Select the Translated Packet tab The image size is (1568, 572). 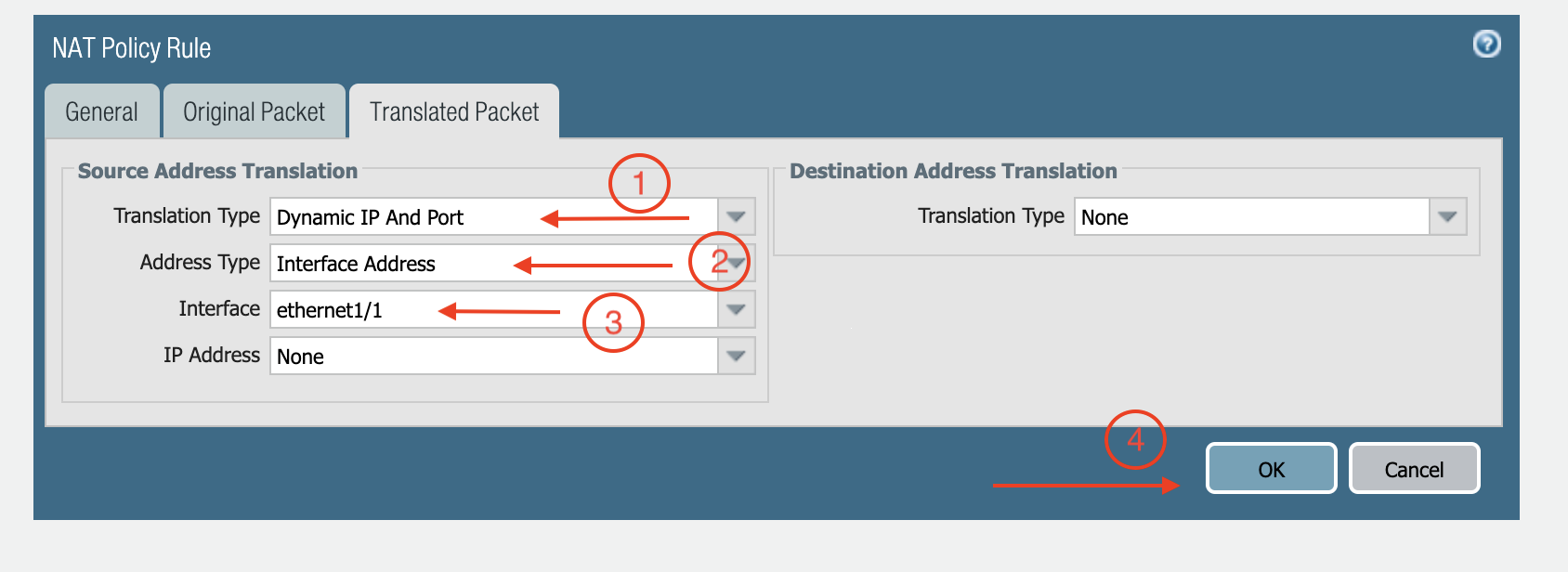pyautogui.click(x=453, y=111)
